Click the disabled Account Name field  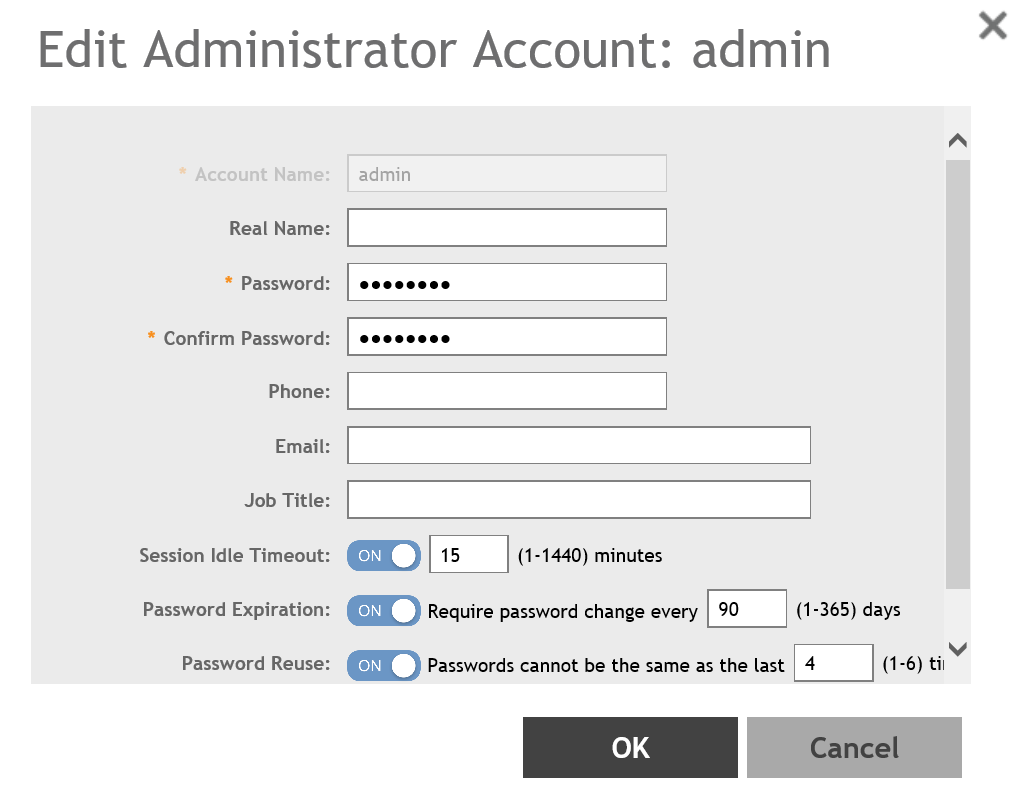507,174
